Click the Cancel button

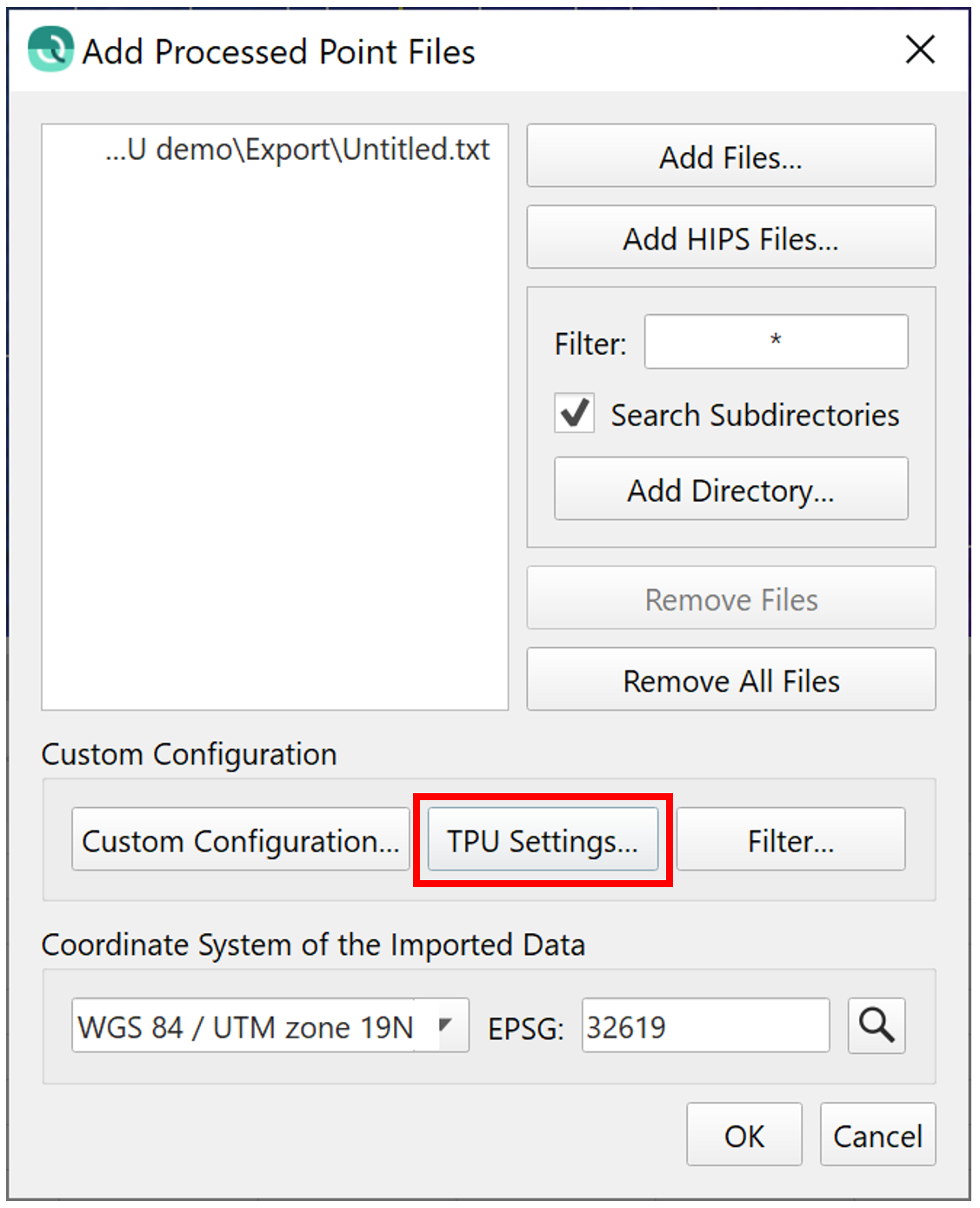tap(877, 1135)
